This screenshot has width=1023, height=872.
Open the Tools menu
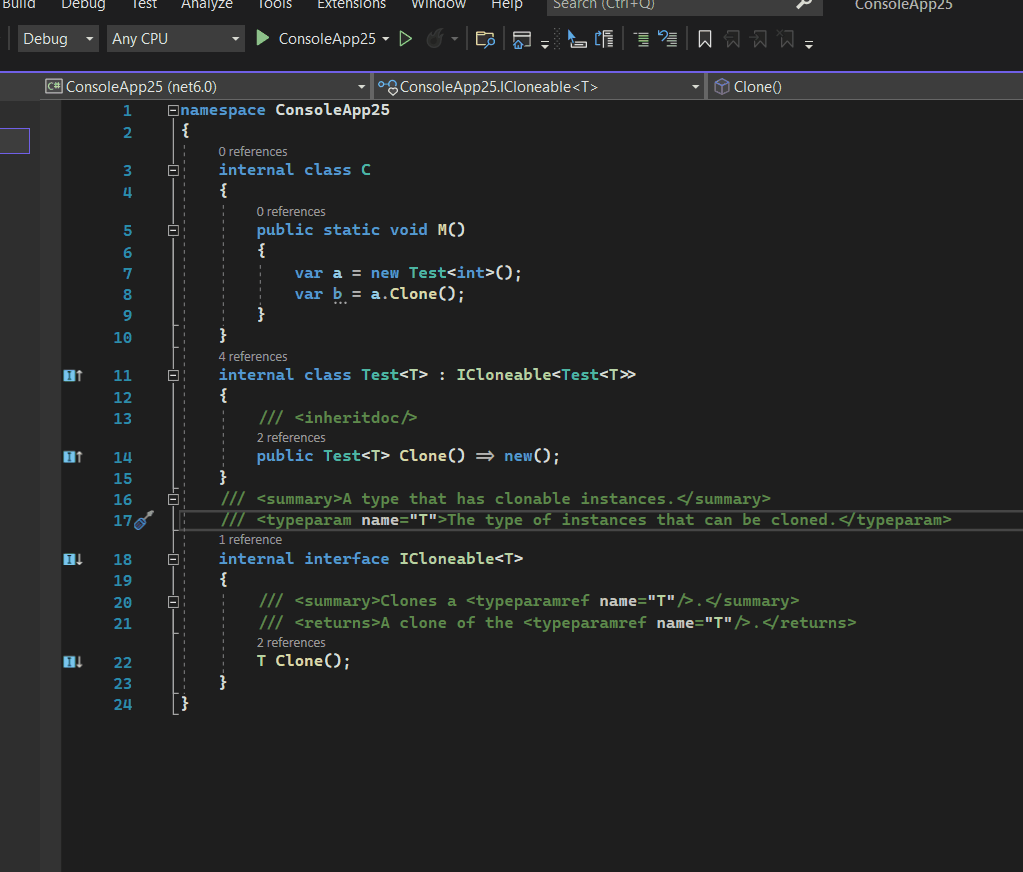(x=275, y=4)
